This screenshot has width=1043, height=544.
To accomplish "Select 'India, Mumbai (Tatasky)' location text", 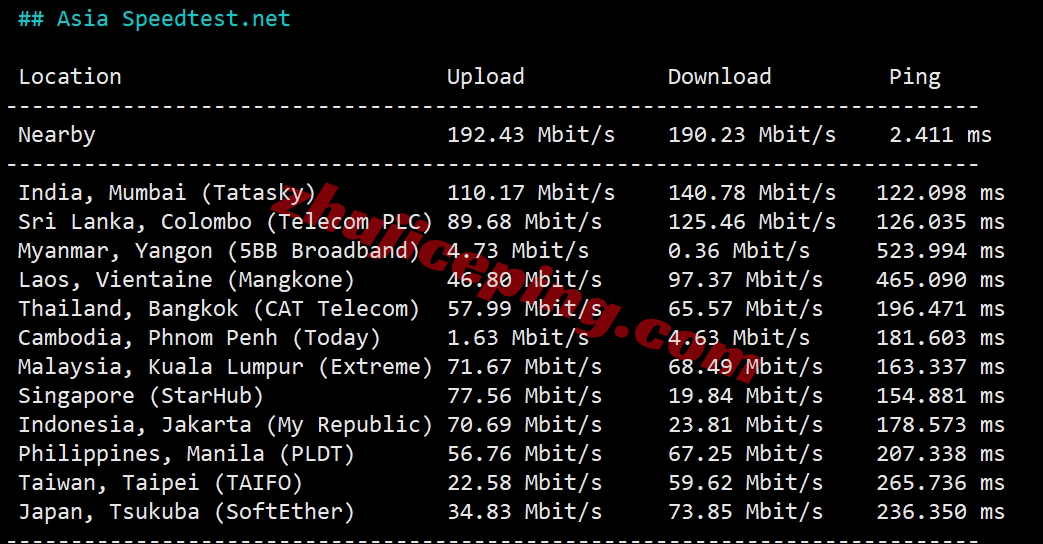I will click(x=167, y=193).
